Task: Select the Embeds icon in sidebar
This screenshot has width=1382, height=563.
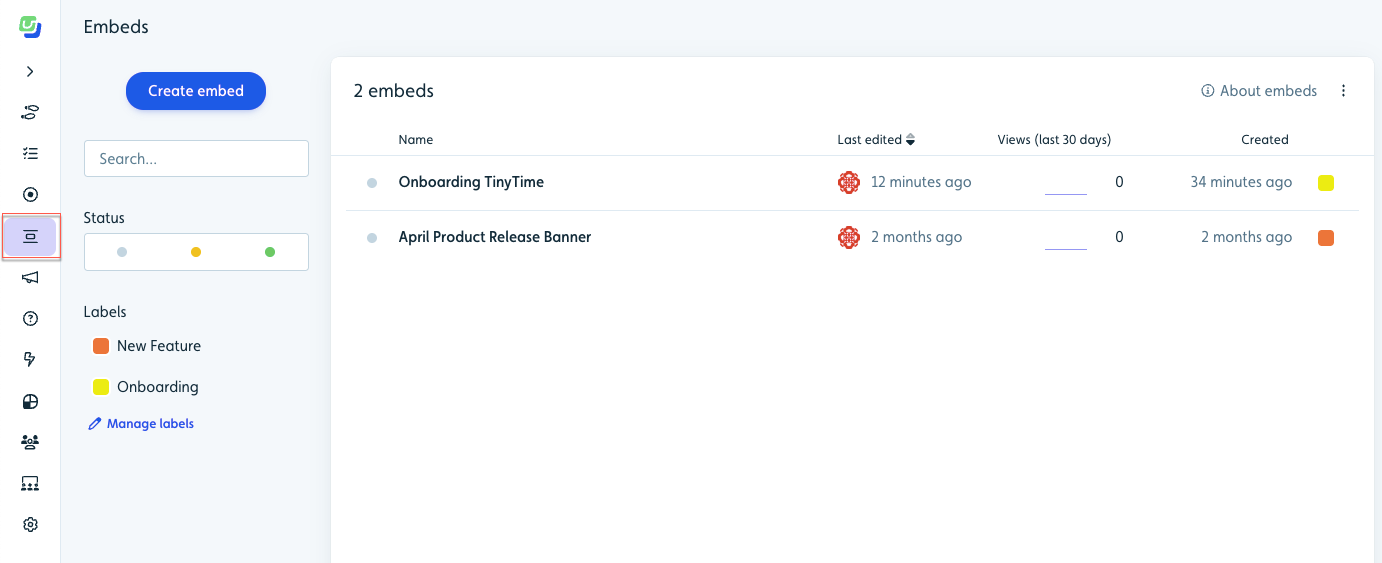Action: (x=30, y=236)
